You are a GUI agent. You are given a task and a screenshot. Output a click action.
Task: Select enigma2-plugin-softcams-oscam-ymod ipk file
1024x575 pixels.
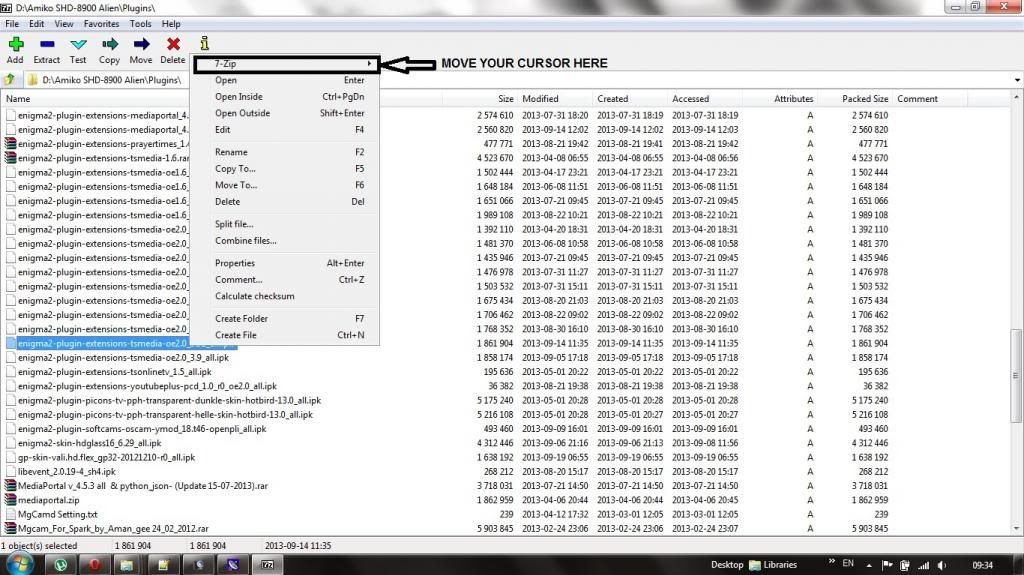[142, 429]
